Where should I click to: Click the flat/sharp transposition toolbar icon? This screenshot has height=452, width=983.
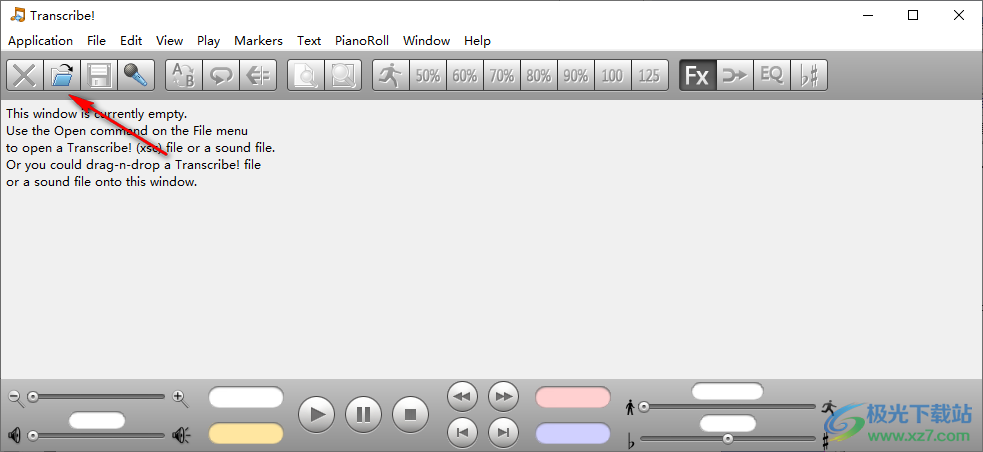[809, 76]
